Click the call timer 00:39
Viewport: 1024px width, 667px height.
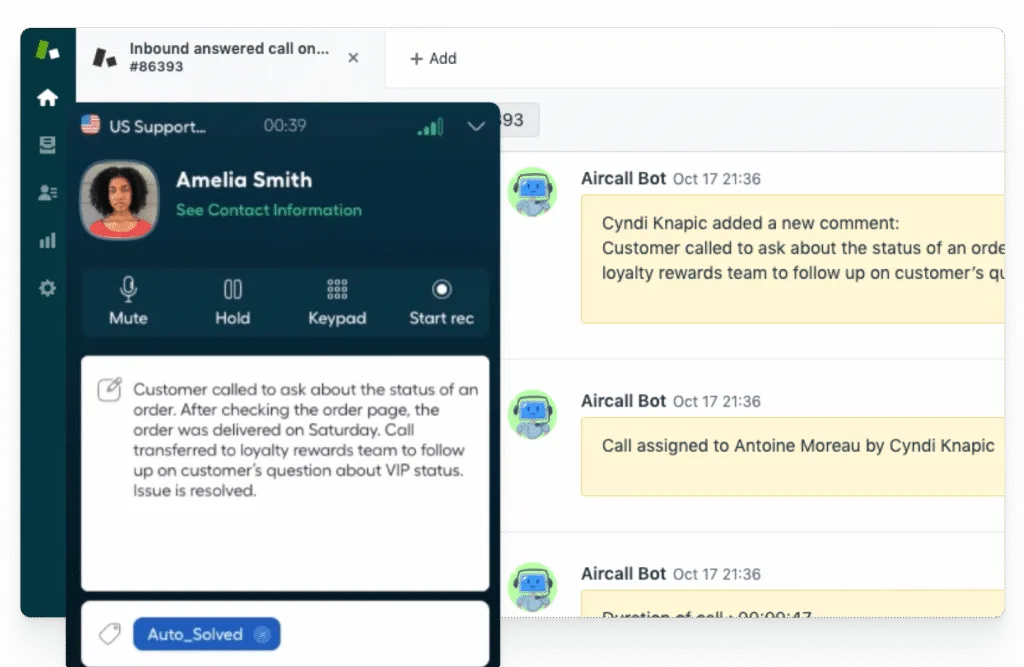click(285, 125)
